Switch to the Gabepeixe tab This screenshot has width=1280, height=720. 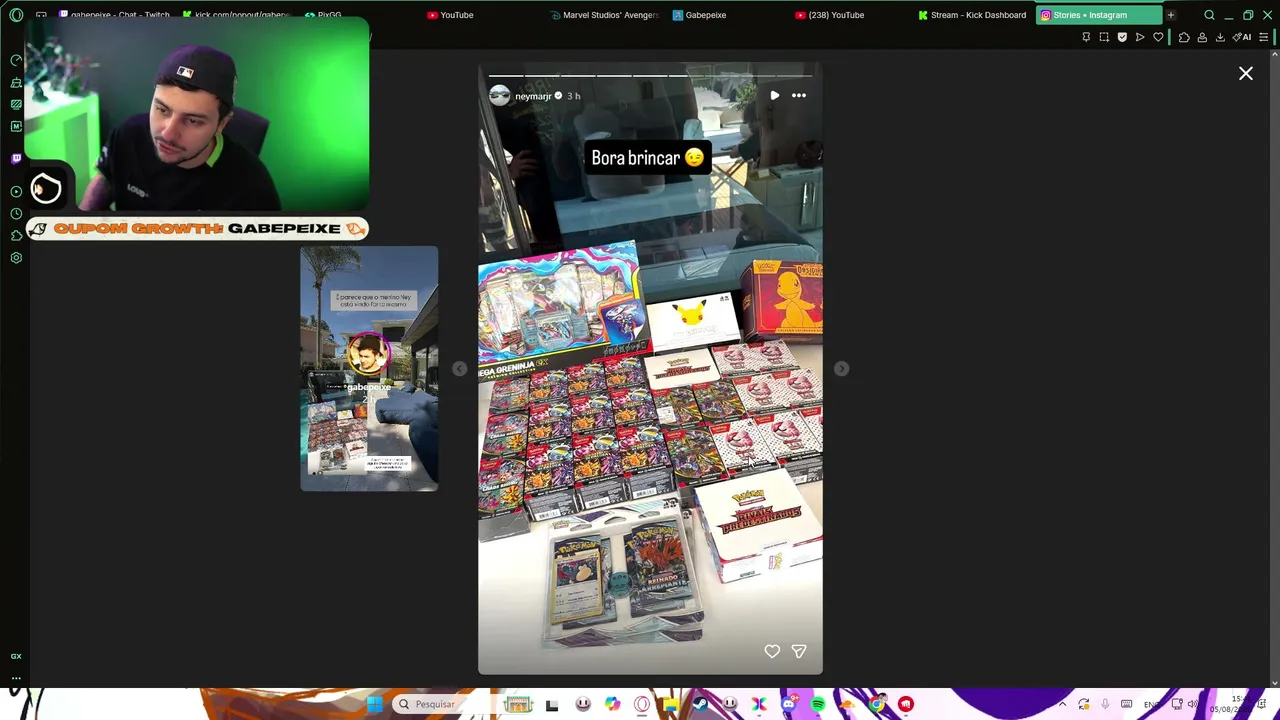click(x=700, y=15)
